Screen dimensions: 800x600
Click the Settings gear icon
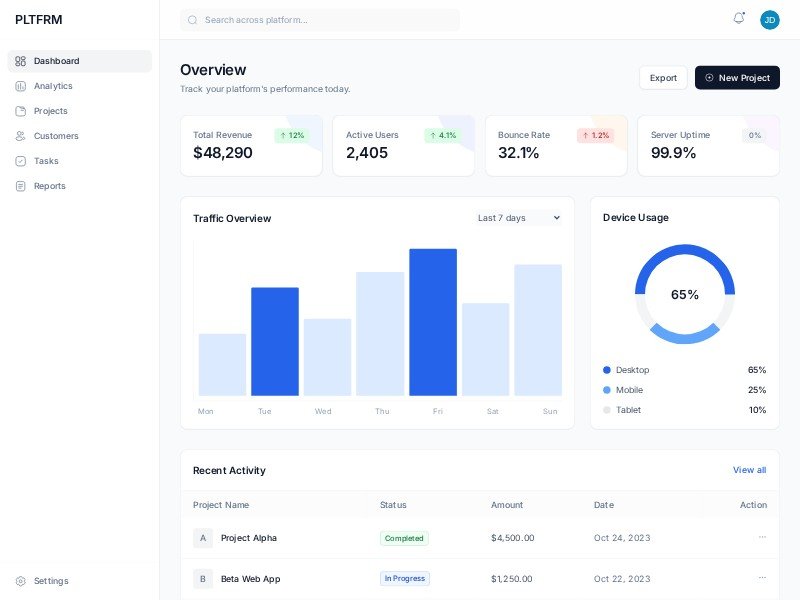[x=21, y=581]
